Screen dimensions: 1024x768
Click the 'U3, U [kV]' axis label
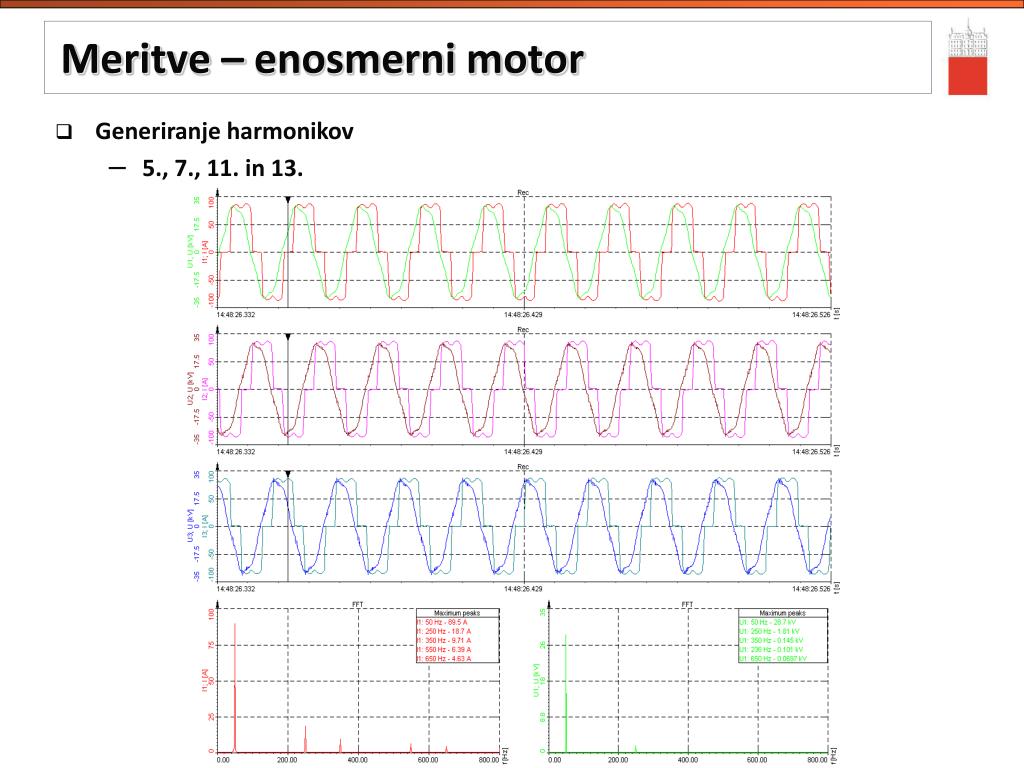click(190, 526)
